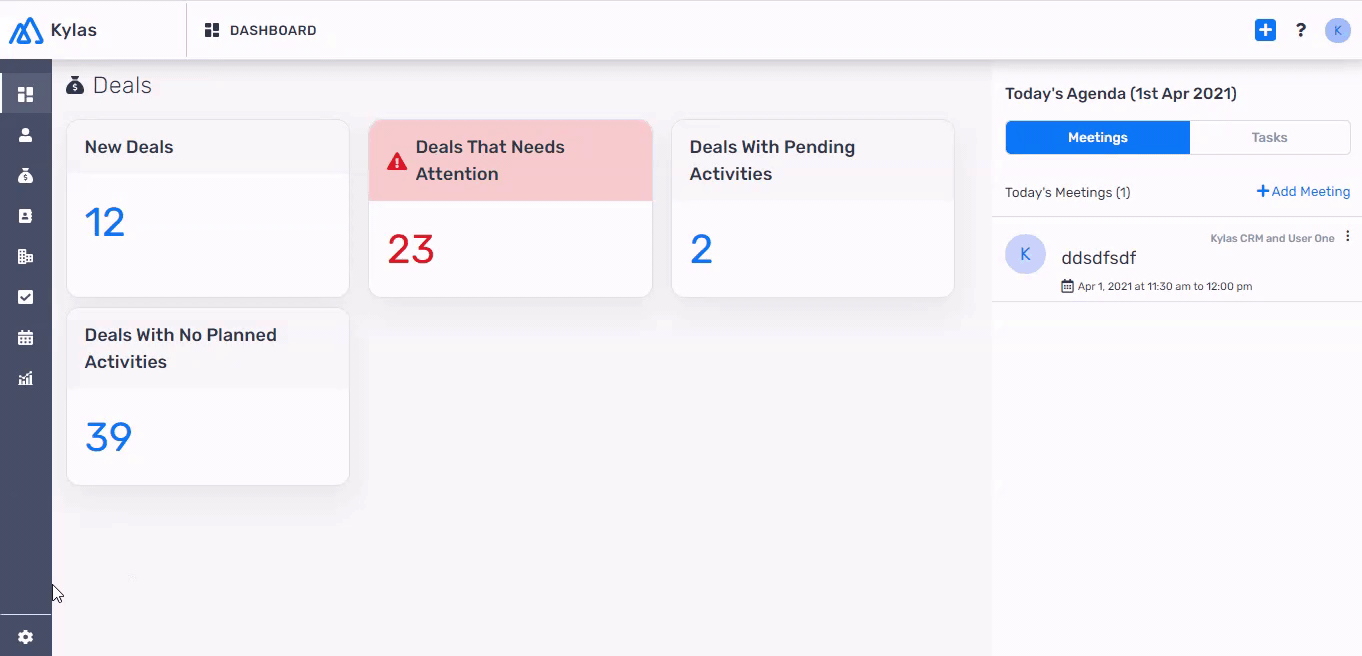Open Settings gear at sidebar bottom

coord(26,637)
